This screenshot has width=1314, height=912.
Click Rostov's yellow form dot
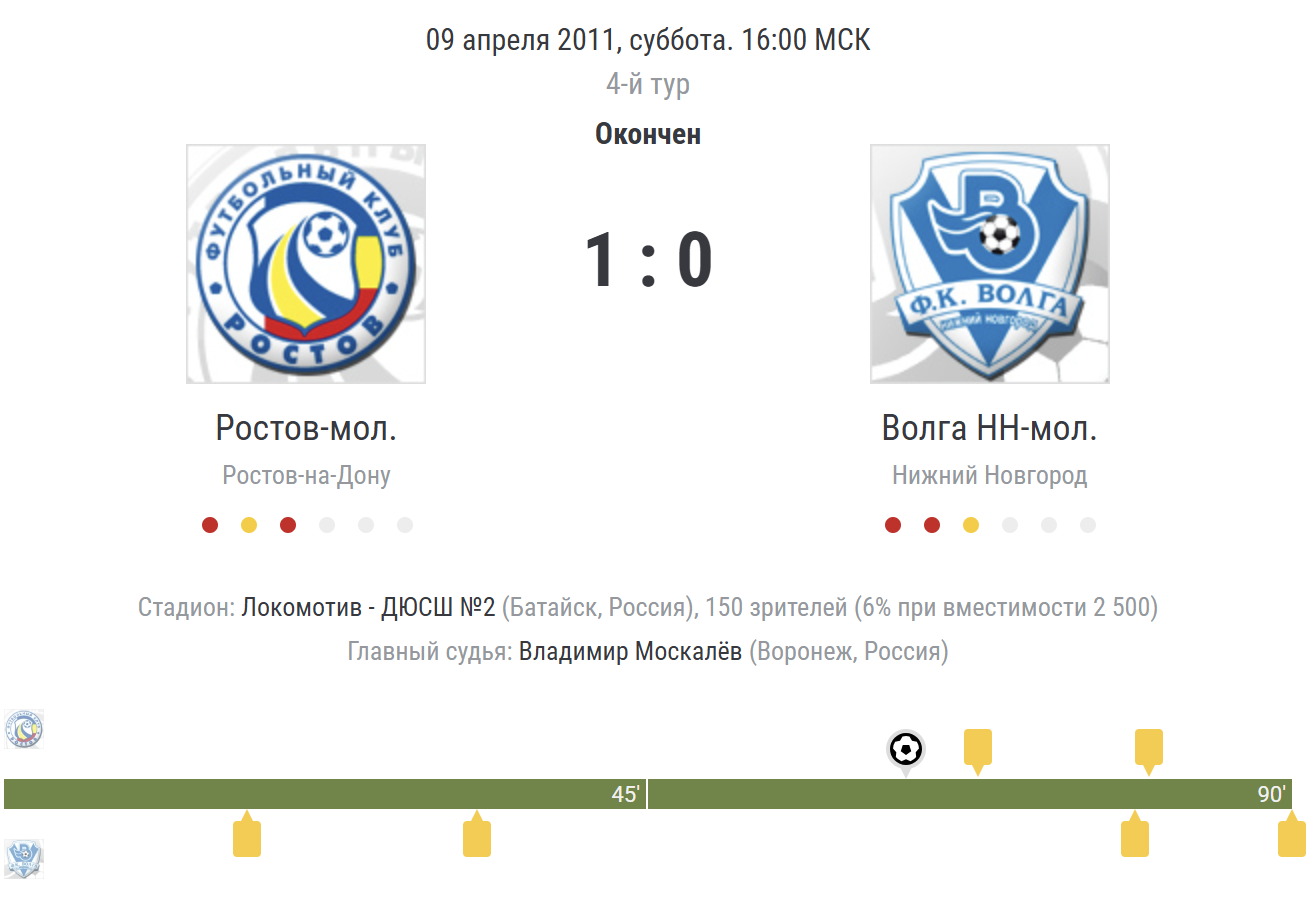click(x=249, y=525)
